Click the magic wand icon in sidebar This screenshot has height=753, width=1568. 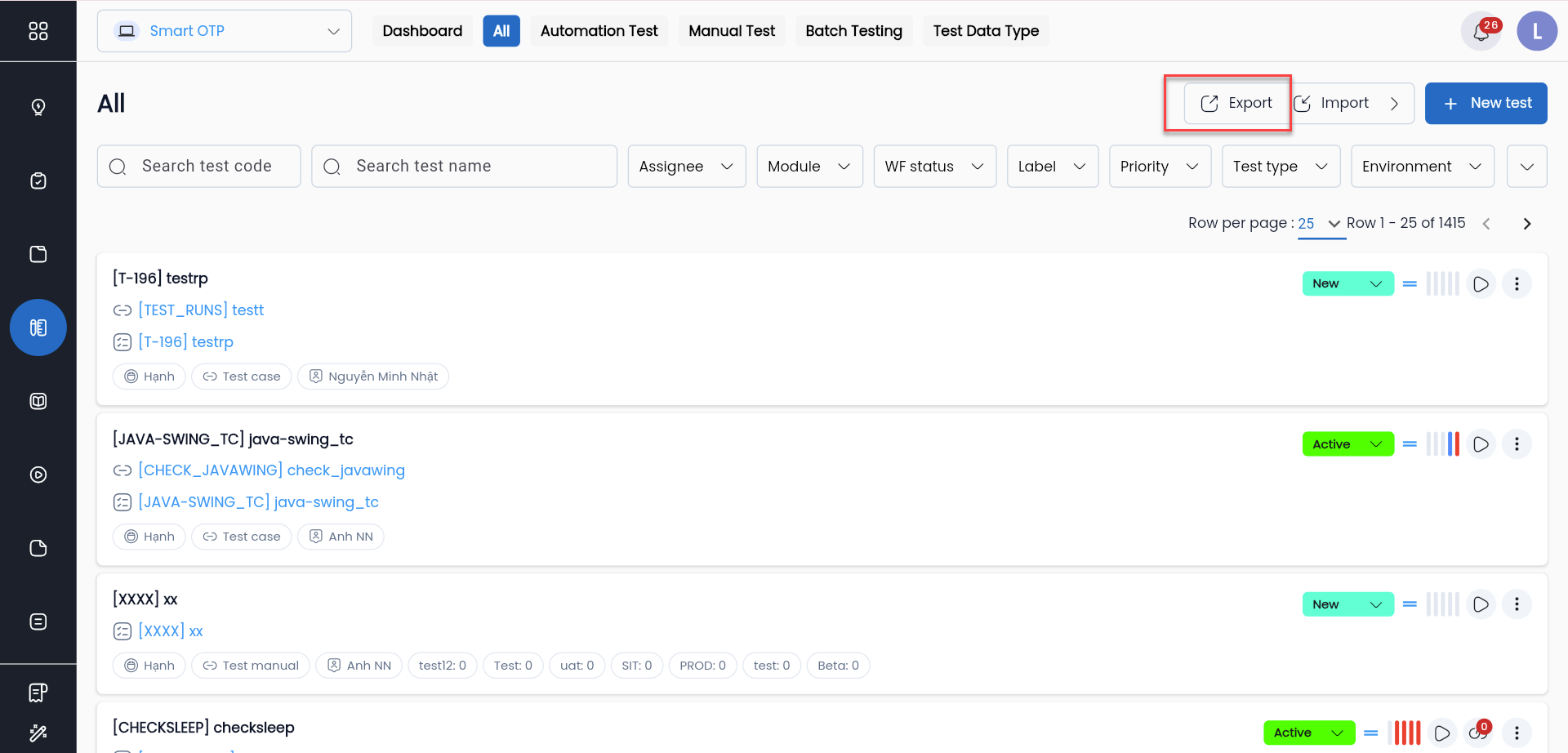tap(38, 733)
